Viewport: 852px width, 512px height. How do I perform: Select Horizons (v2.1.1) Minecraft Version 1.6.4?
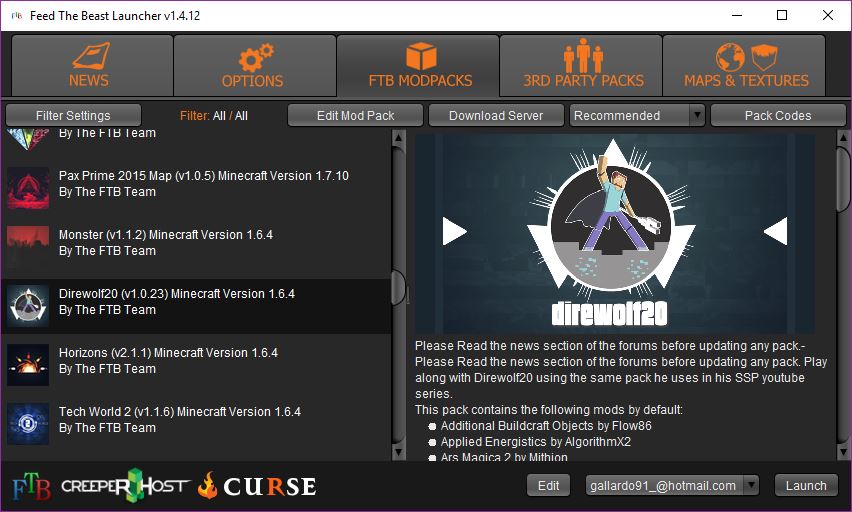click(x=168, y=353)
